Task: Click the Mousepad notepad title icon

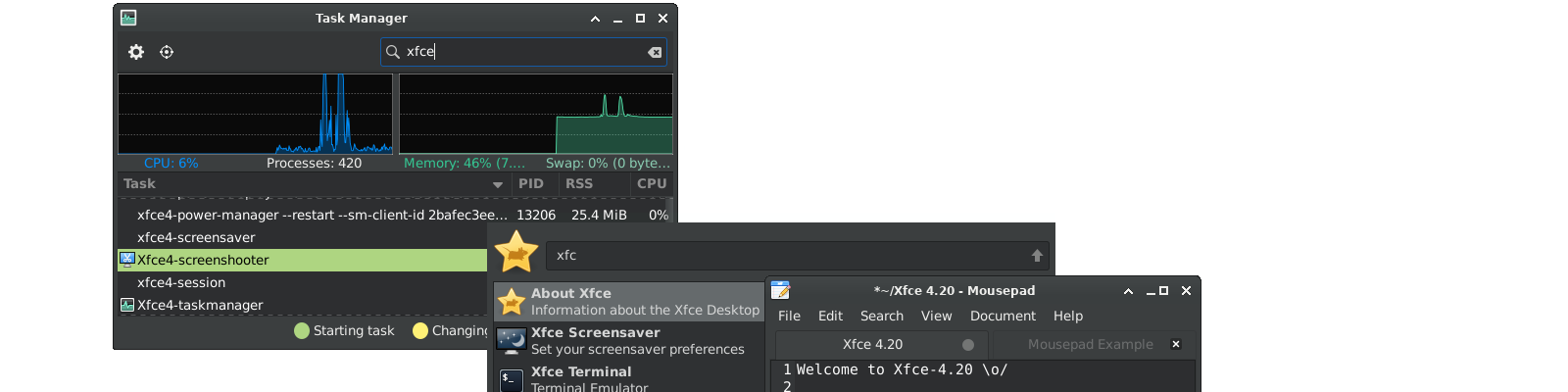Action: point(780,290)
